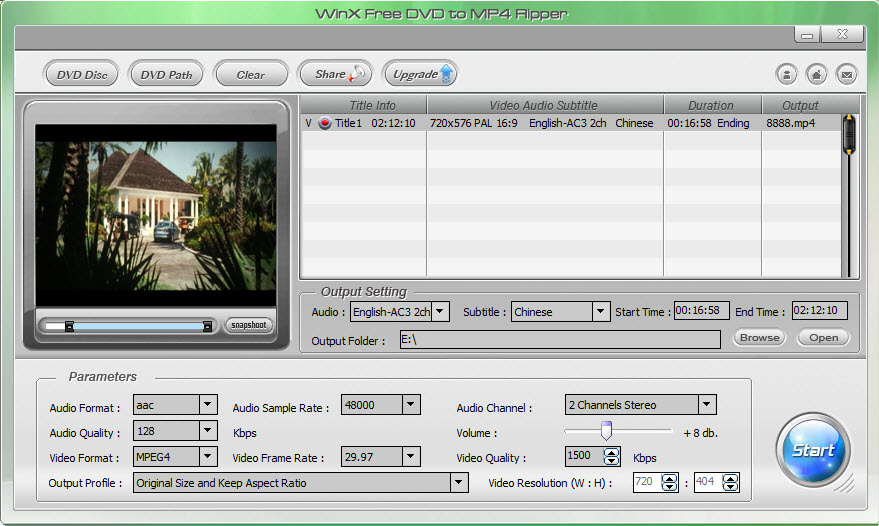Browse for an output folder

click(759, 338)
